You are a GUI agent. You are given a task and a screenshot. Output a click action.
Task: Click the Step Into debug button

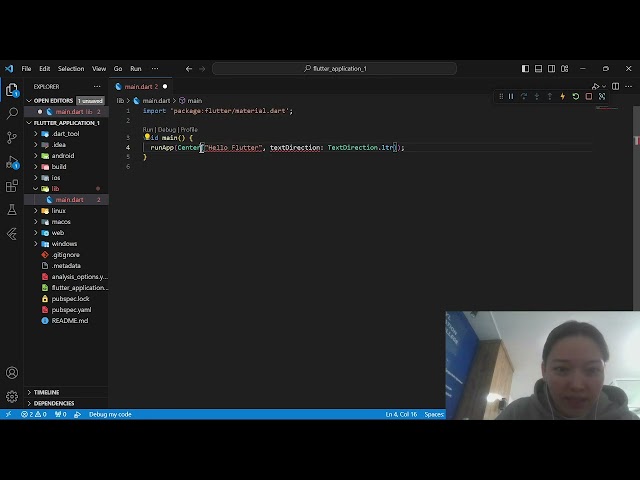537,97
